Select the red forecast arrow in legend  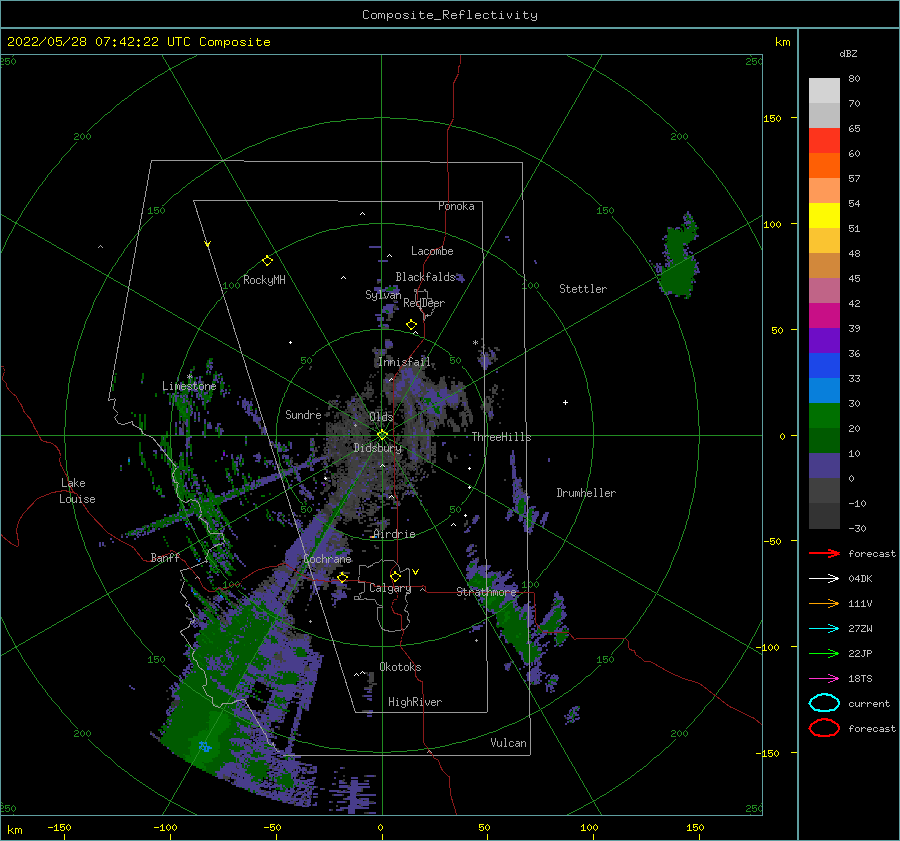click(x=824, y=553)
